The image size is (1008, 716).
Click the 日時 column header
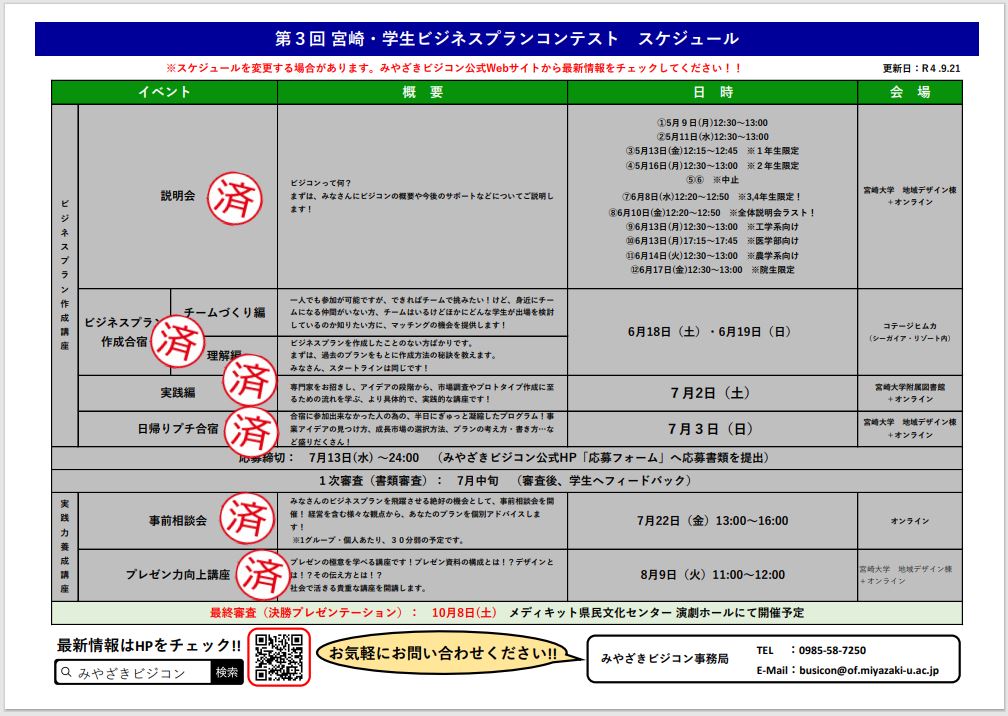coord(712,92)
